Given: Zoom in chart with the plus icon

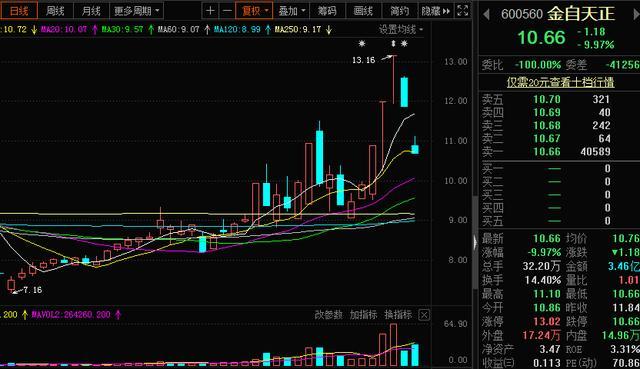Looking at the screenshot, I should (210, 11).
